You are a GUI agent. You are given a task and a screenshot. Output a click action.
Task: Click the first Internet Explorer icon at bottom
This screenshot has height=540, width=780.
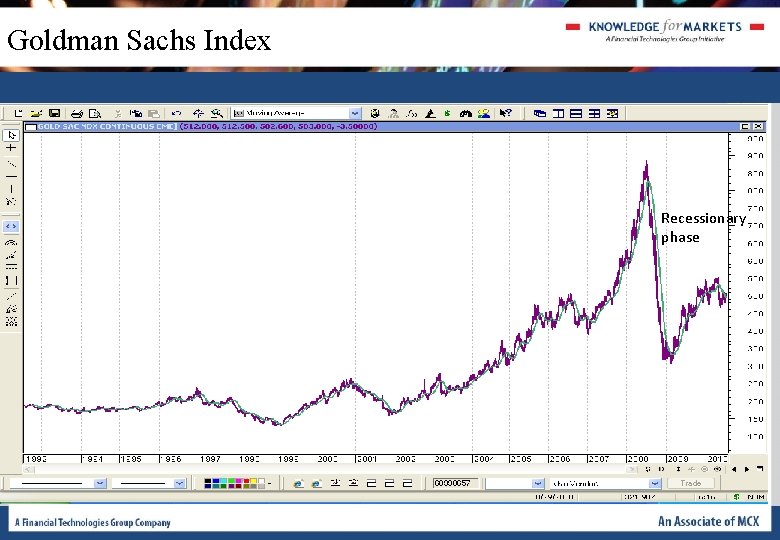298,483
